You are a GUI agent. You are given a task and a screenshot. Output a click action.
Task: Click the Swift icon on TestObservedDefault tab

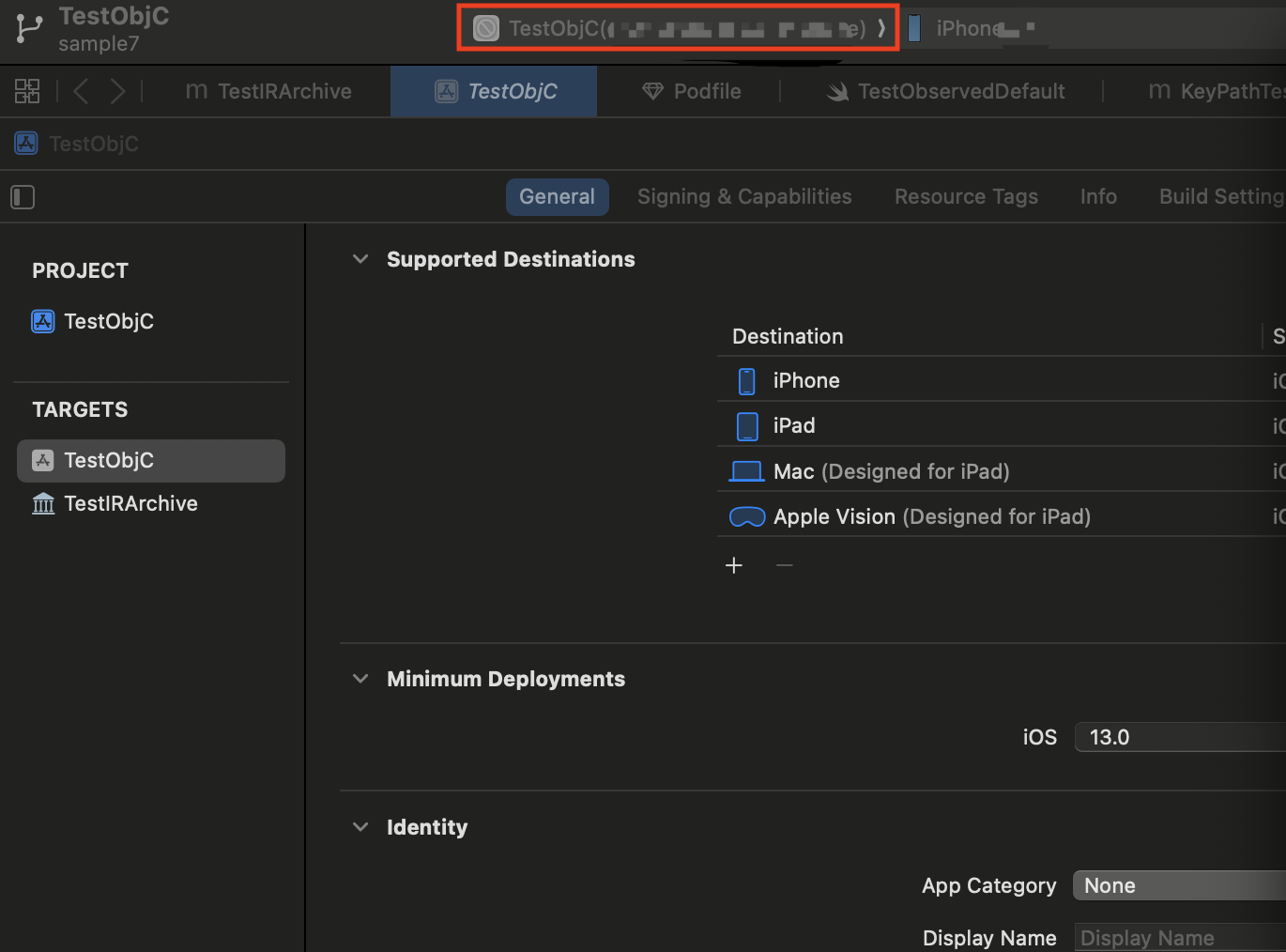coord(837,91)
